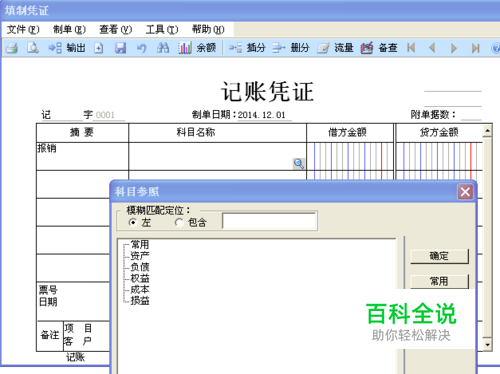Jump to first voucher arrow

[x=411, y=48]
